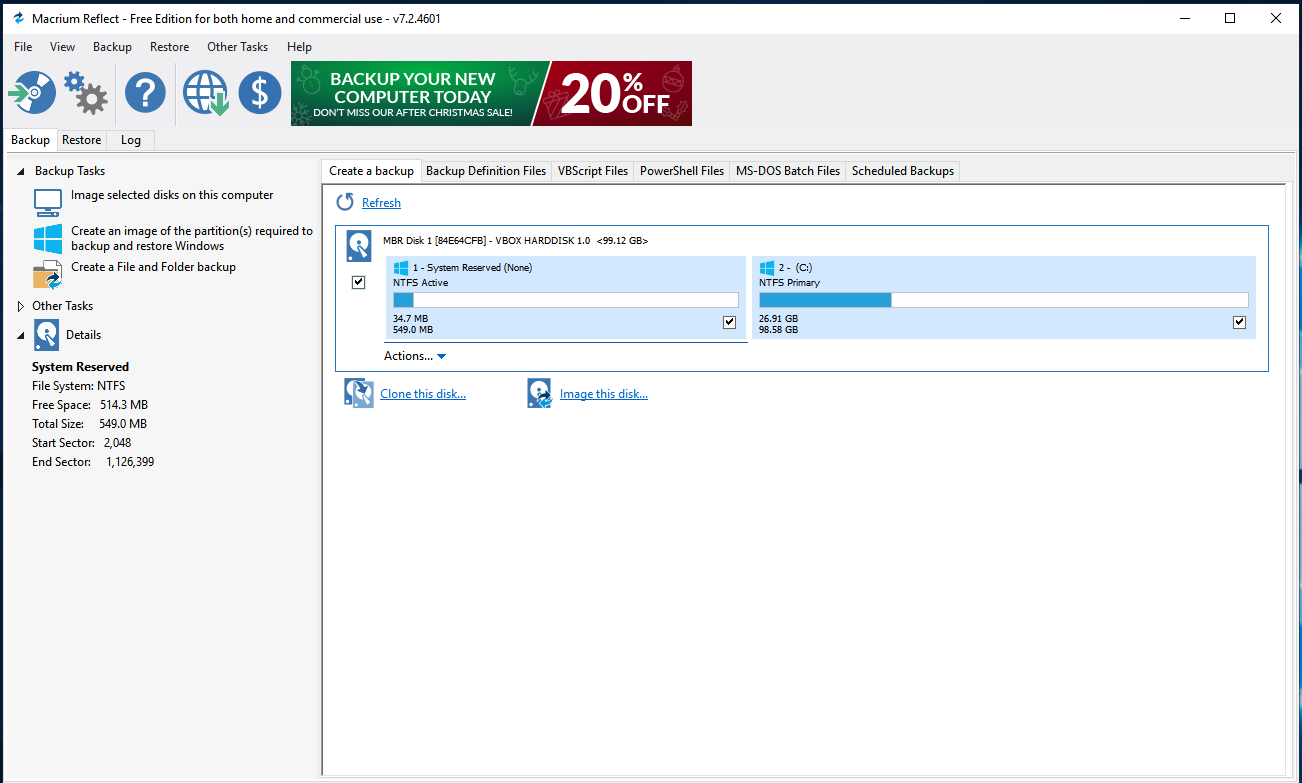Click the End Sector 1,126,399 value

(x=130, y=462)
